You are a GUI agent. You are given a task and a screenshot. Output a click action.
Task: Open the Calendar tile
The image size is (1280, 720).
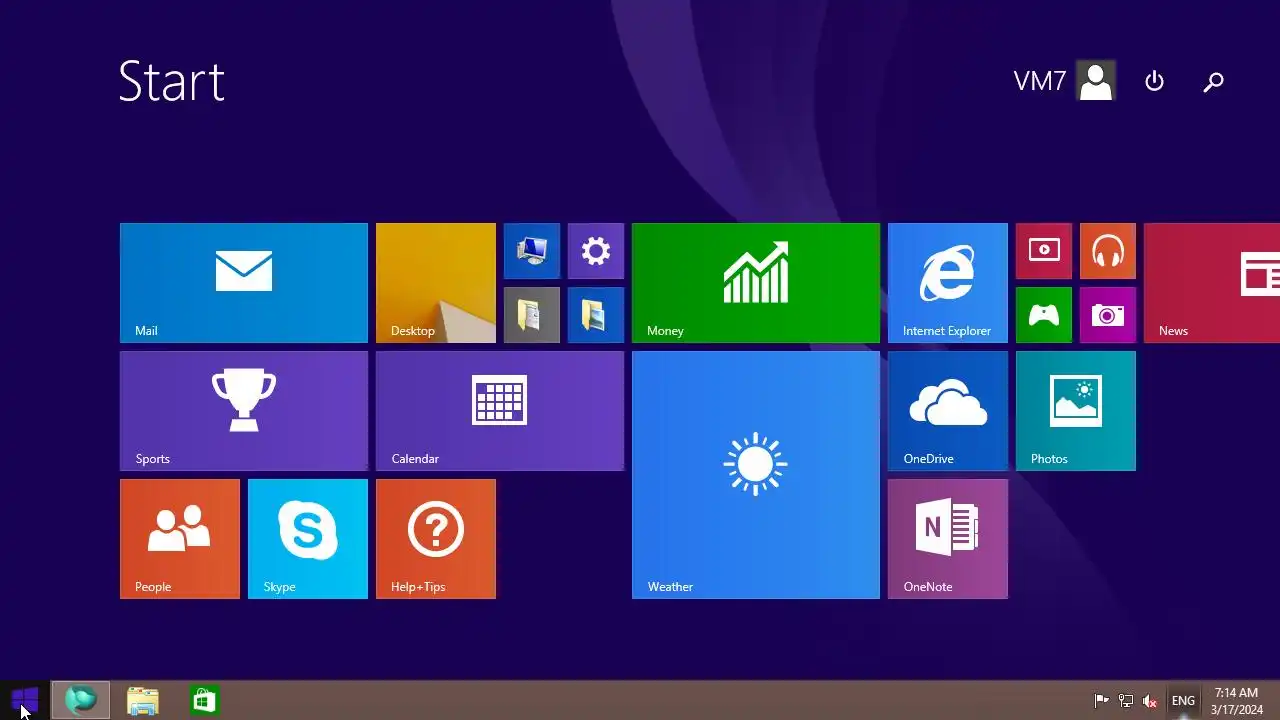tap(500, 411)
